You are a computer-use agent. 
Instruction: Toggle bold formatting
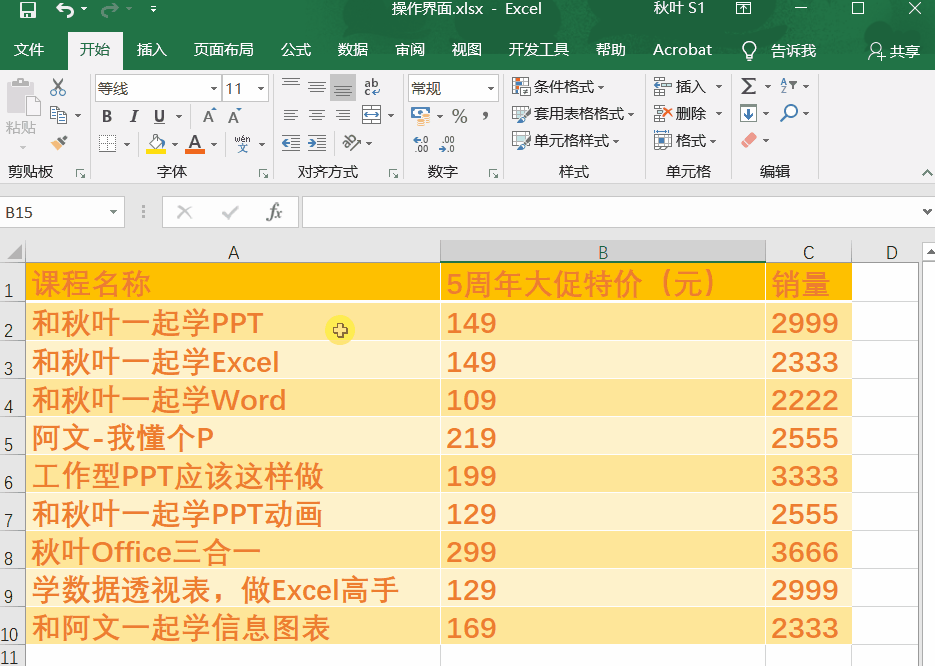click(x=107, y=116)
